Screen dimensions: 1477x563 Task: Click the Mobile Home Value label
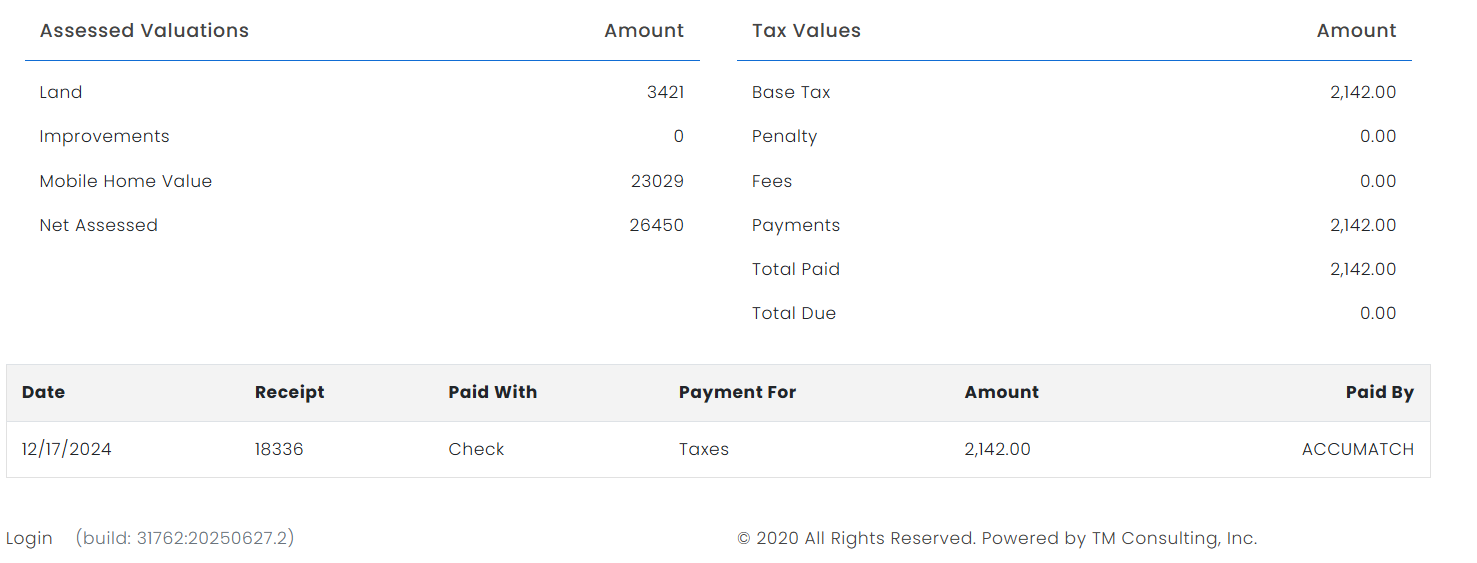(x=126, y=181)
